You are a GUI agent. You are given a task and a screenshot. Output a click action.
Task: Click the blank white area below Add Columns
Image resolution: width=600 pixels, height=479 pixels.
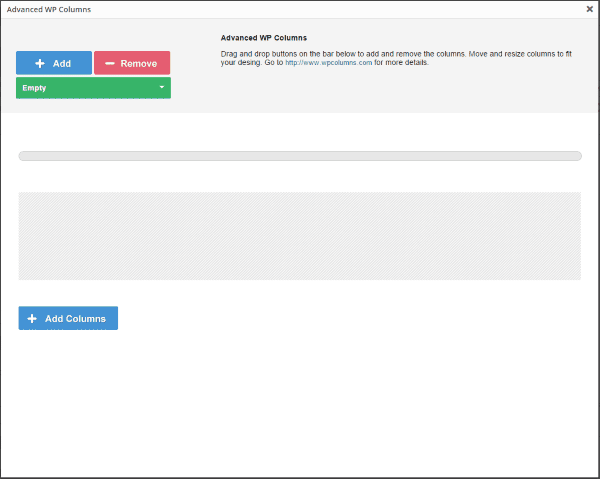pos(300,400)
